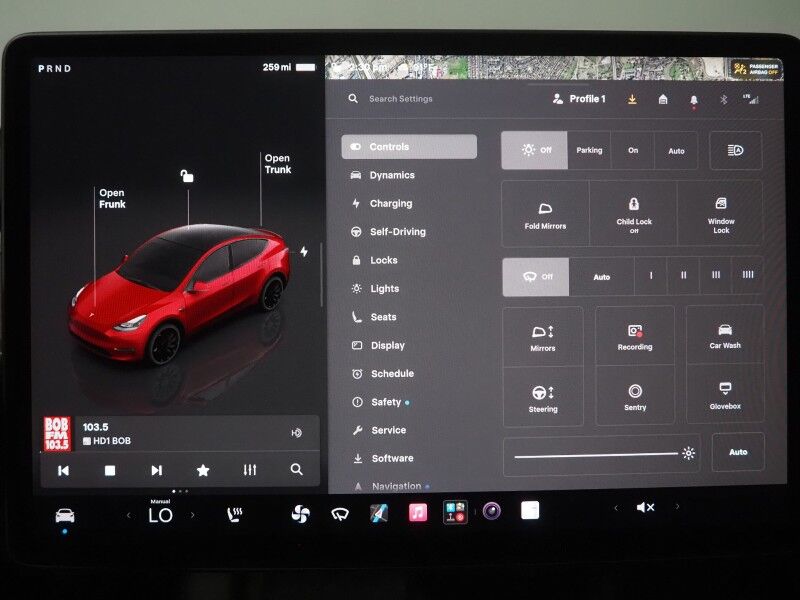Open the Dynamics settings section
Screen dimensions: 800x600
click(383, 175)
